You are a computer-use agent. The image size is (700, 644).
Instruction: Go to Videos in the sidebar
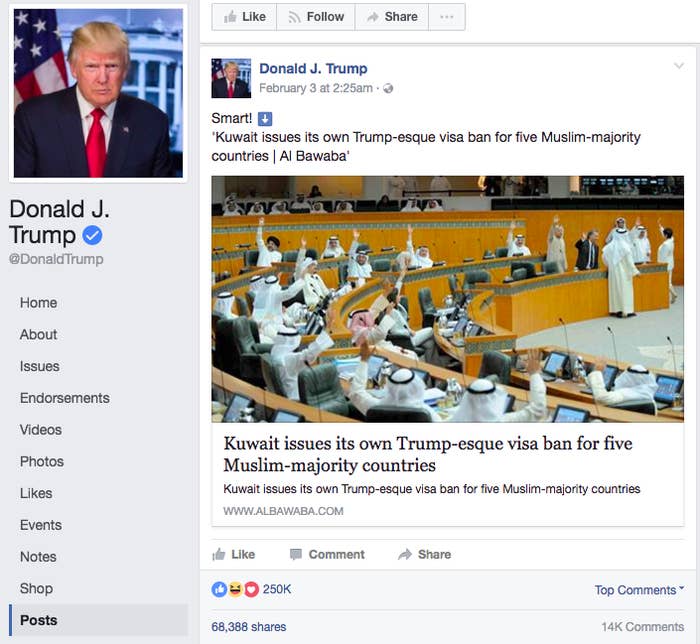tap(41, 429)
